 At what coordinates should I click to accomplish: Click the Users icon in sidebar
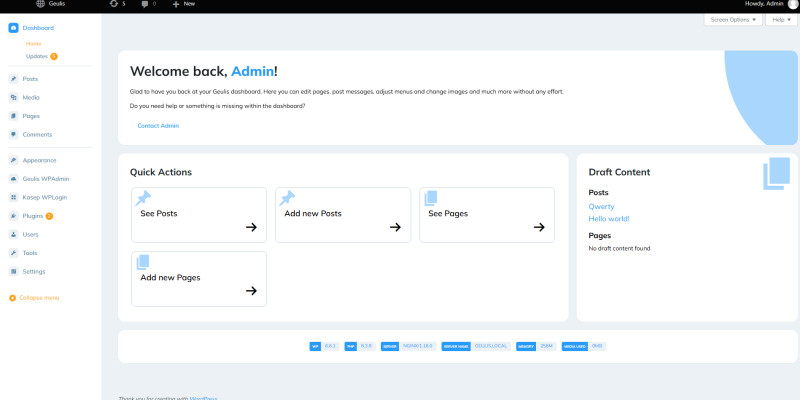click(x=13, y=234)
